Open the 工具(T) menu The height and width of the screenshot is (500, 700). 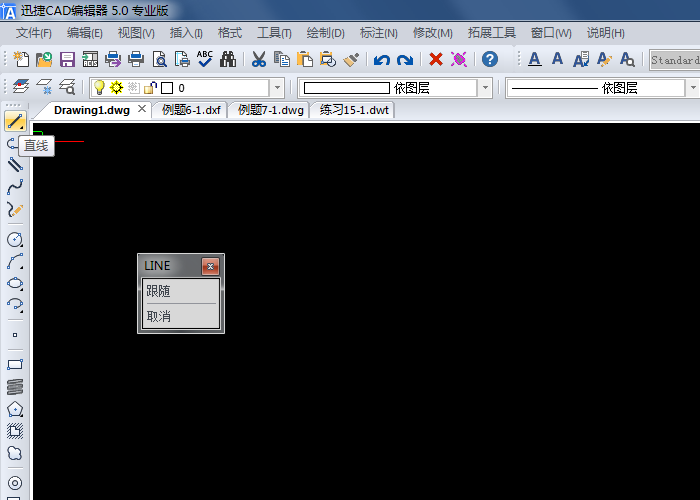click(275, 33)
